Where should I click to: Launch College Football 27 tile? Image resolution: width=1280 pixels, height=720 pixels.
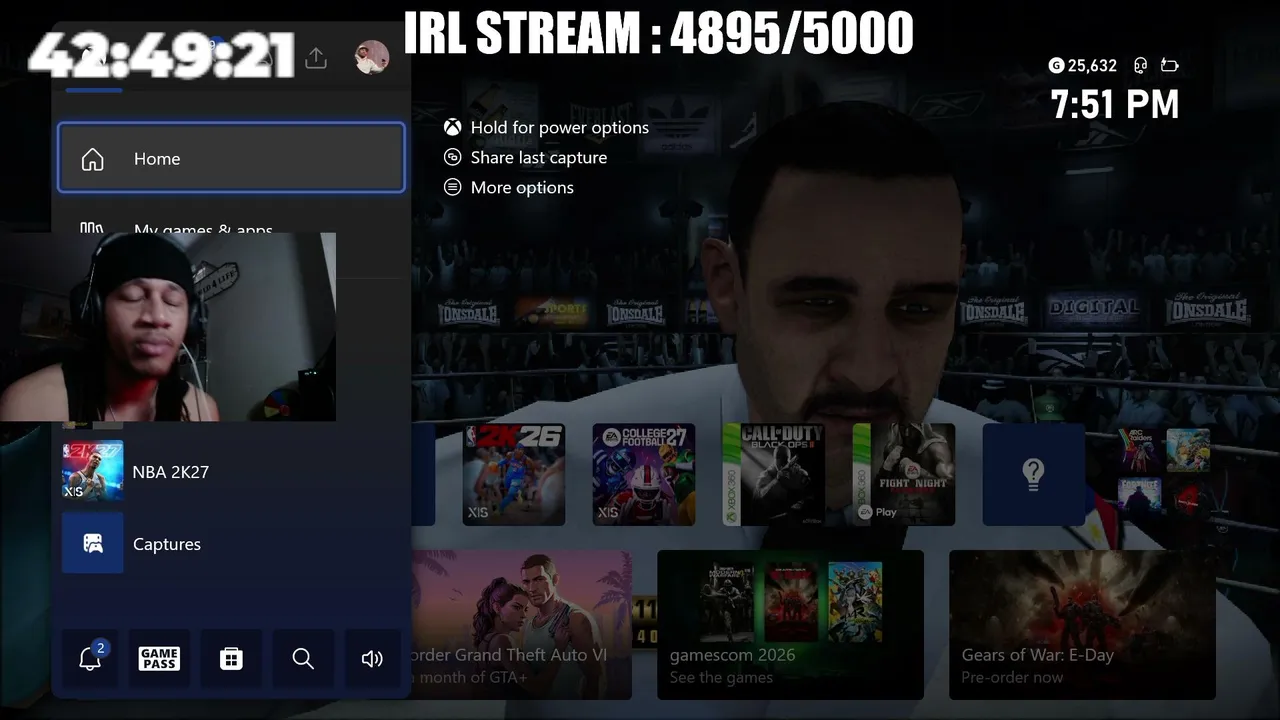pos(644,474)
